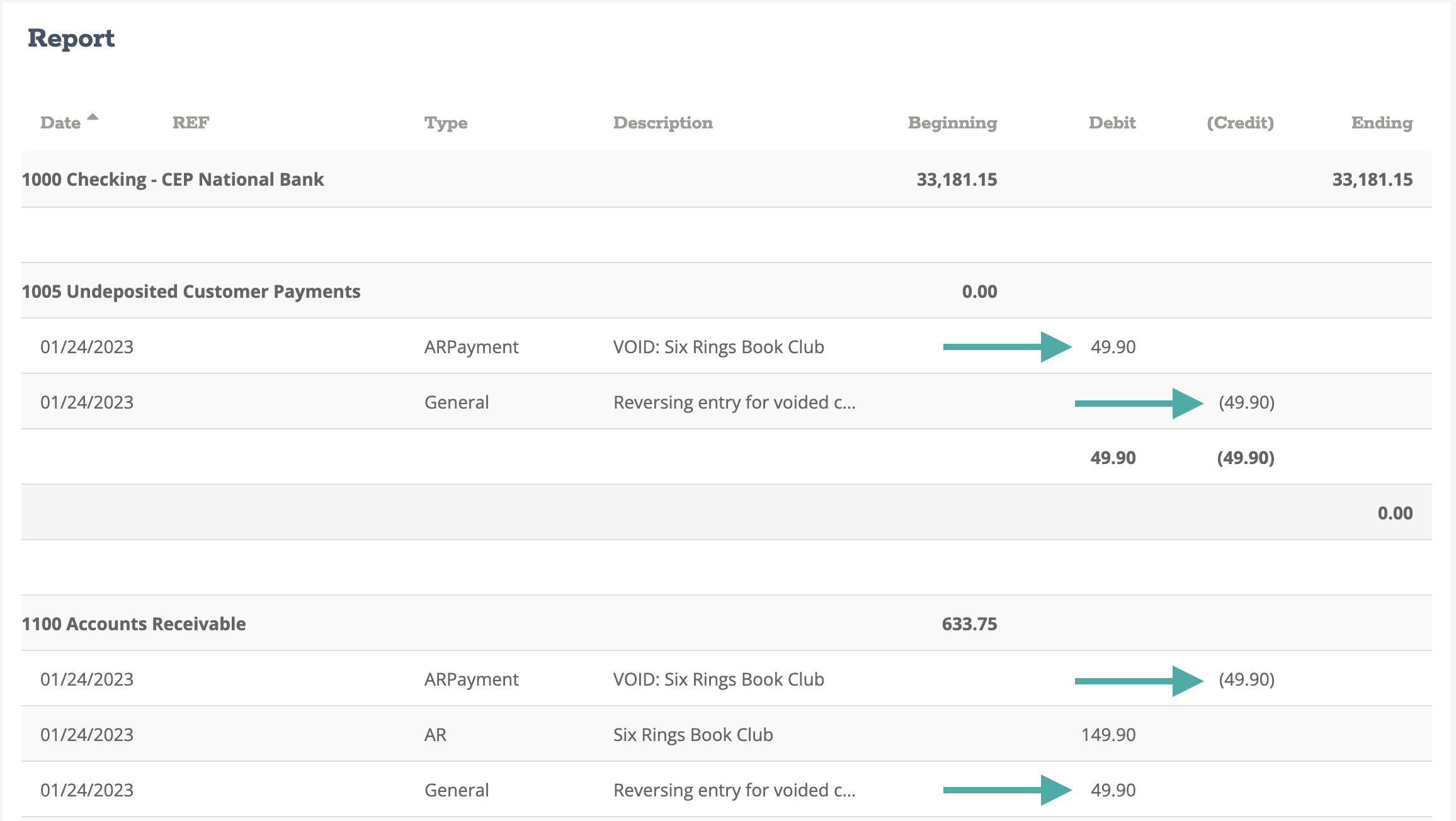Sort by the Beginning column header
The width and height of the screenshot is (1456, 821).
952,123
